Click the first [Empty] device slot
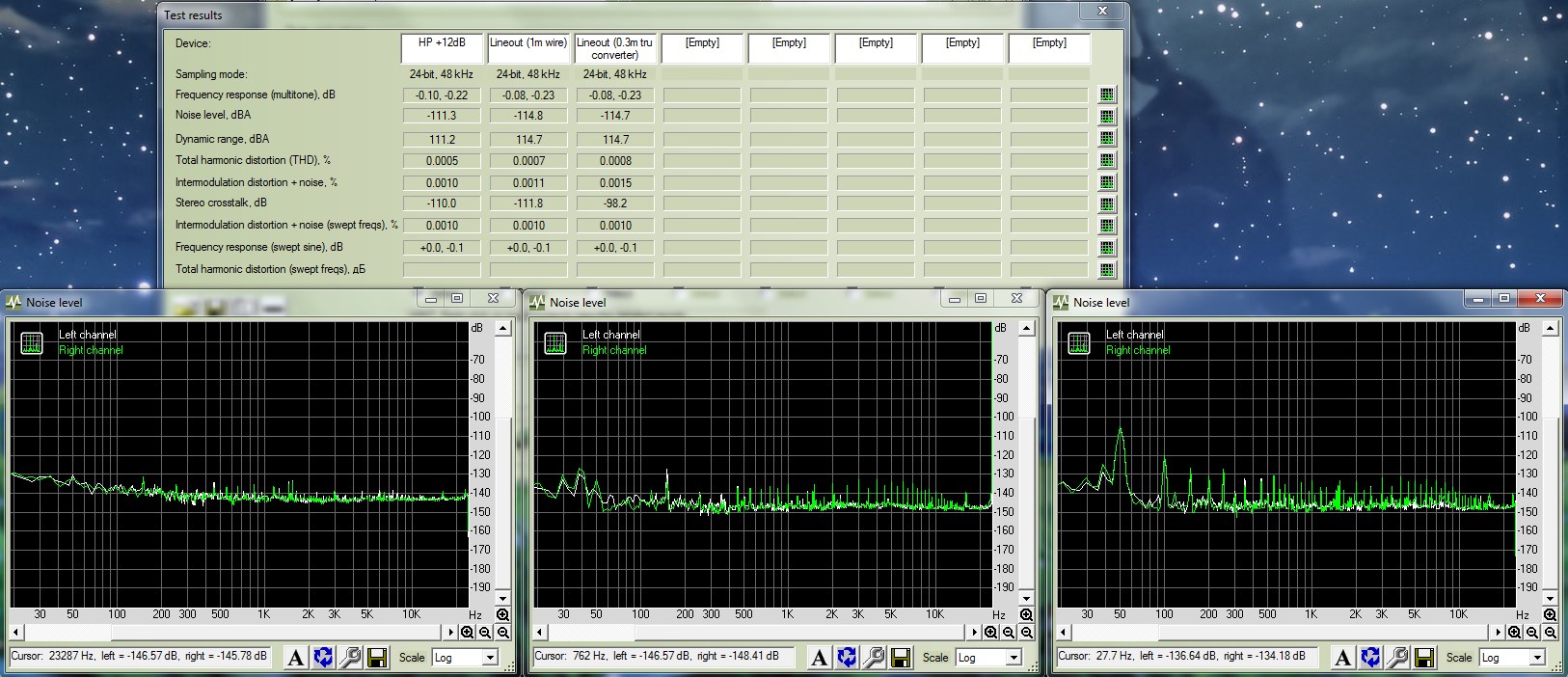This screenshot has height=677, width=1568. coord(702,48)
